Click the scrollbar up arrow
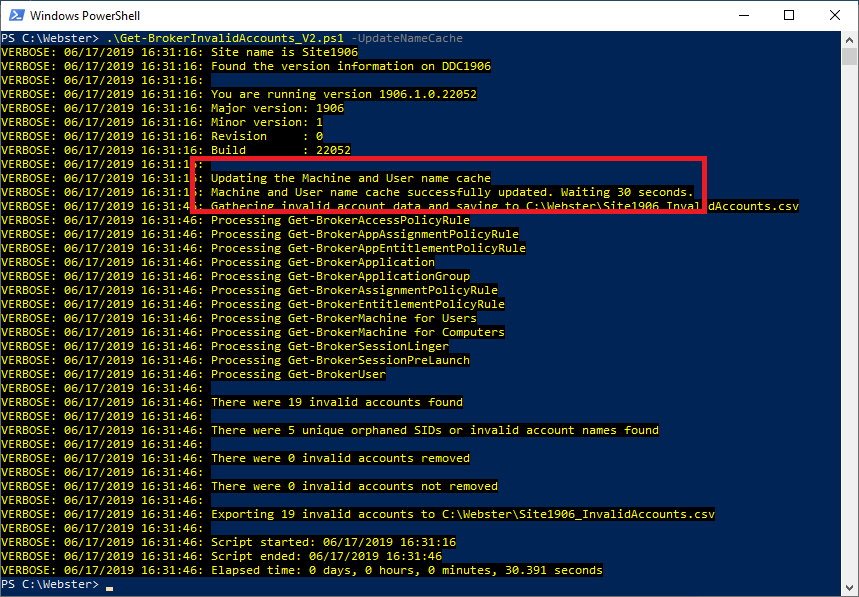 point(849,39)
